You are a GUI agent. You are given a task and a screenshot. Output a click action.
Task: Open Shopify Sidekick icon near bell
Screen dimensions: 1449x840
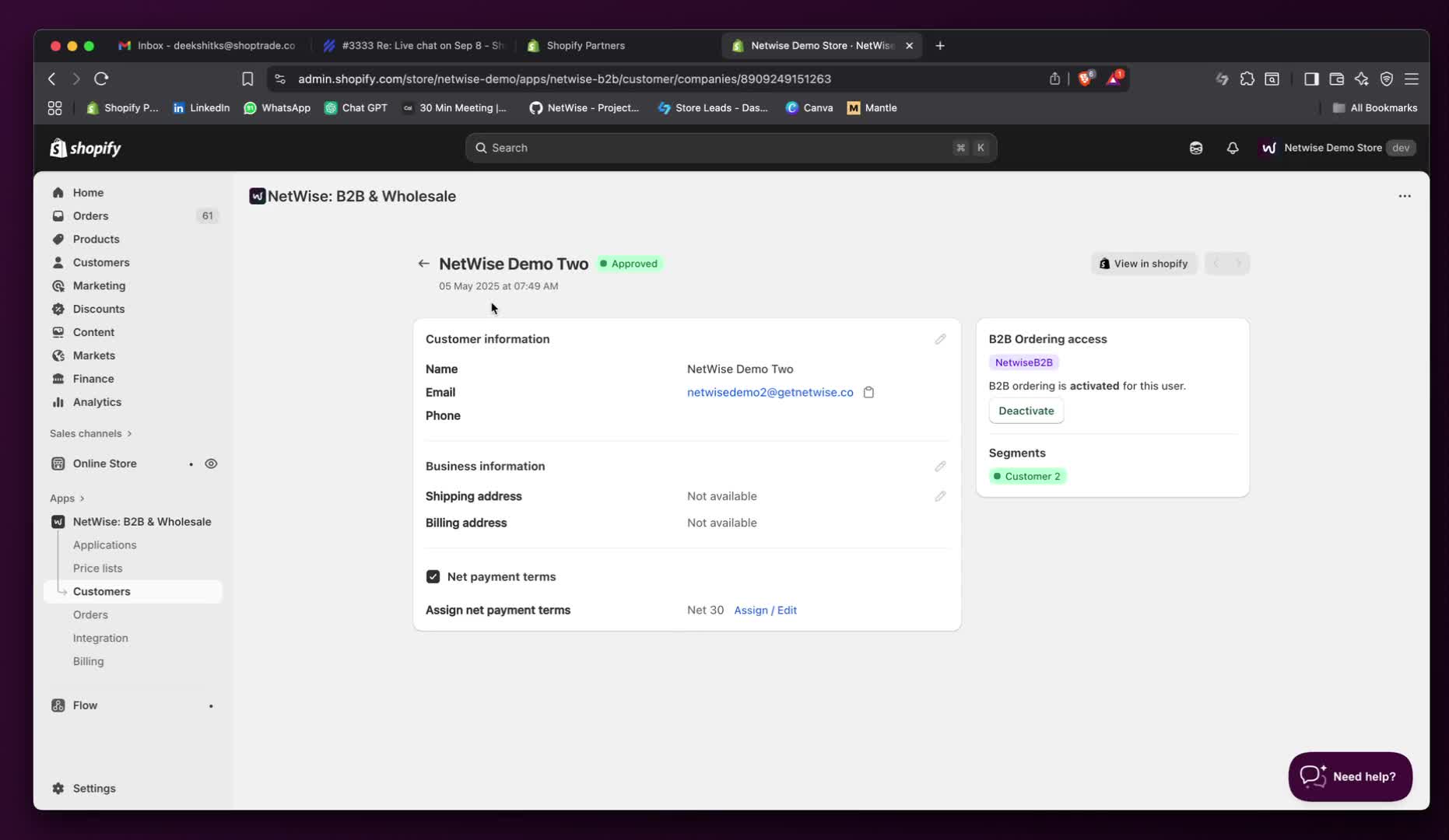point(1196,148)
